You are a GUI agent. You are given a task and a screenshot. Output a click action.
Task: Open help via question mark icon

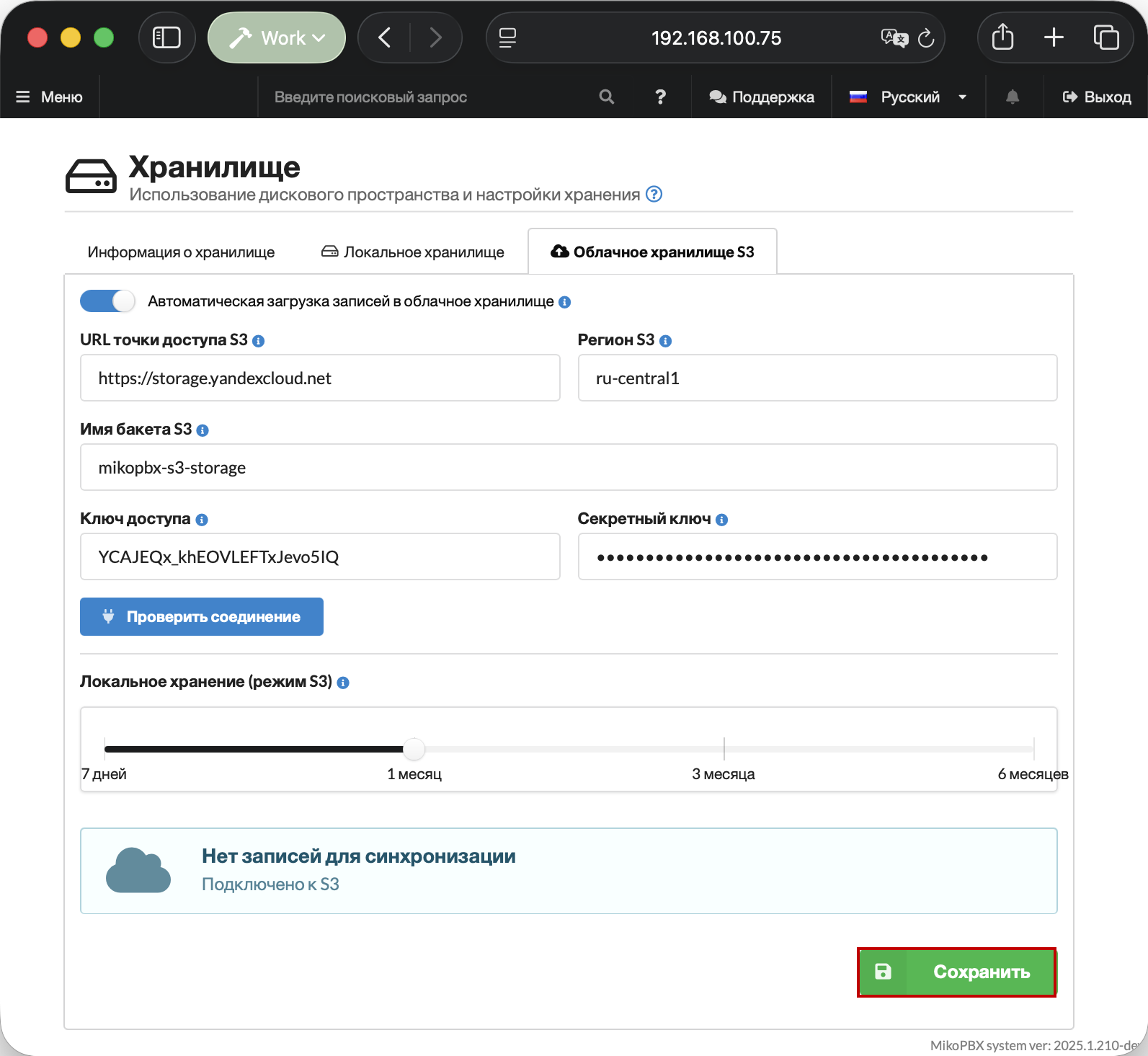coord(660,97)
